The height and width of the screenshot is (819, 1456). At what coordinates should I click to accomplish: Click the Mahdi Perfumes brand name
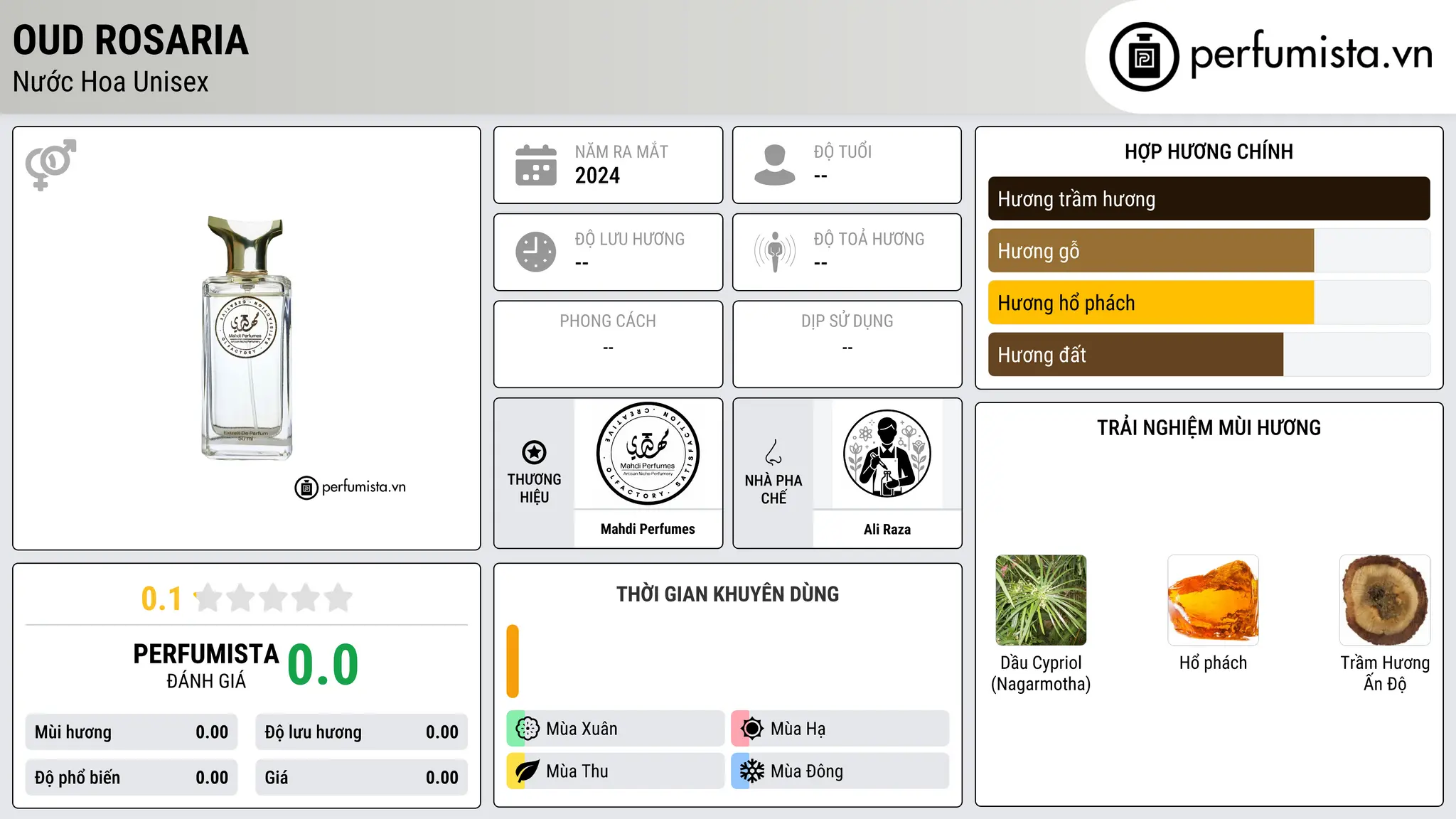coord(648,529)
